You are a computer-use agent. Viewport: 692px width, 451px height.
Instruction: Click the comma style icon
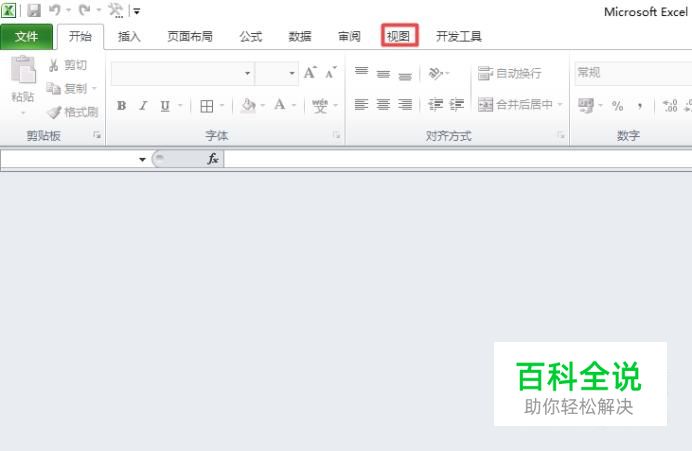pyautogui.click(x=640, y=105)
